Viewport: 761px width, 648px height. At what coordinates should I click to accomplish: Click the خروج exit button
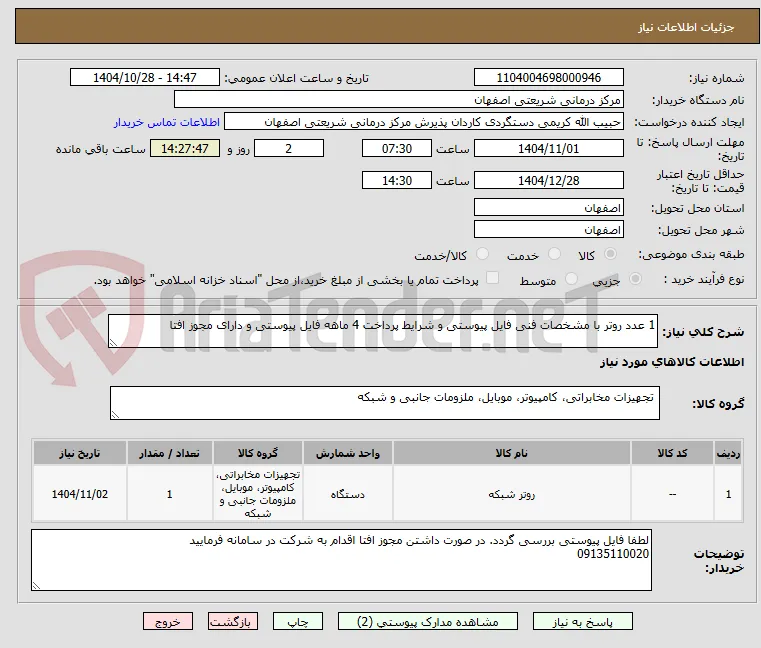click(168, 621)
